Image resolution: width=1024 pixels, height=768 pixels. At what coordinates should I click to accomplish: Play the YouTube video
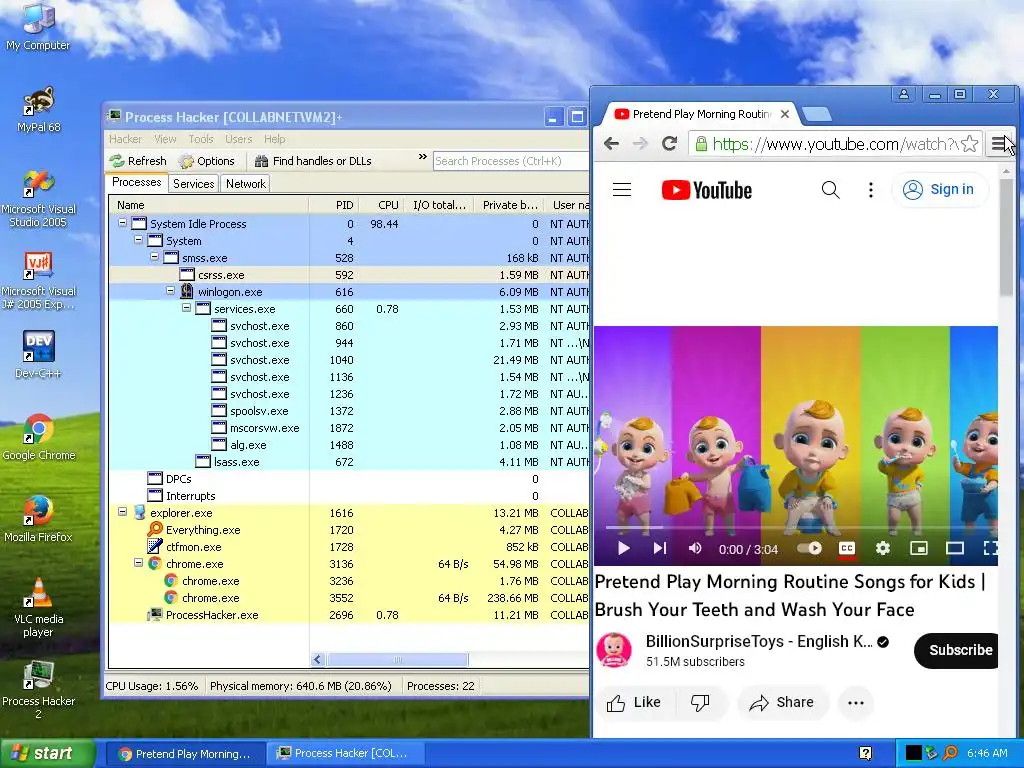pyautogui.click(x=623, y=549)
